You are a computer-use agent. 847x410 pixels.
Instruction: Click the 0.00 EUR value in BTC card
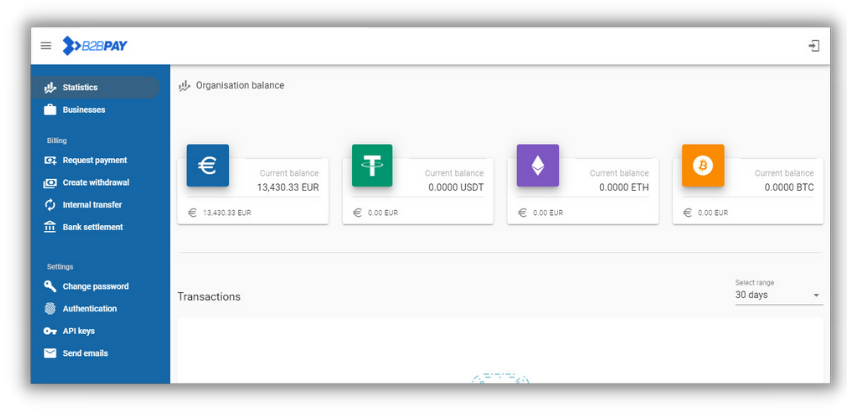click(713, 213)
